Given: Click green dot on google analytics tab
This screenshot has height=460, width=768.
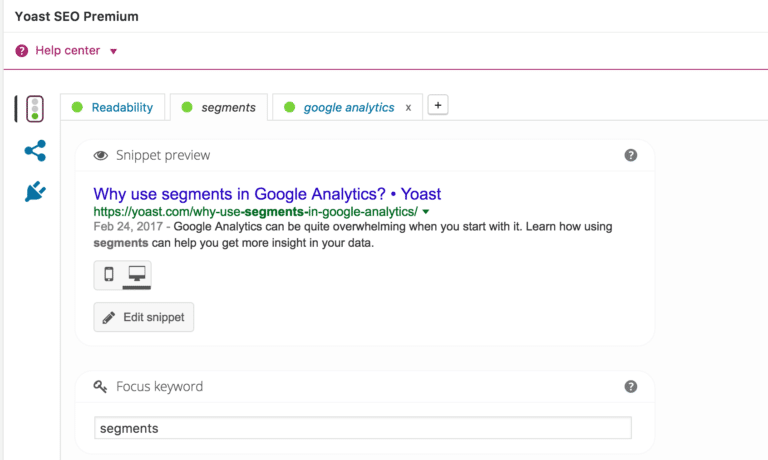Looking at the screenshot, I should [289, 107].
